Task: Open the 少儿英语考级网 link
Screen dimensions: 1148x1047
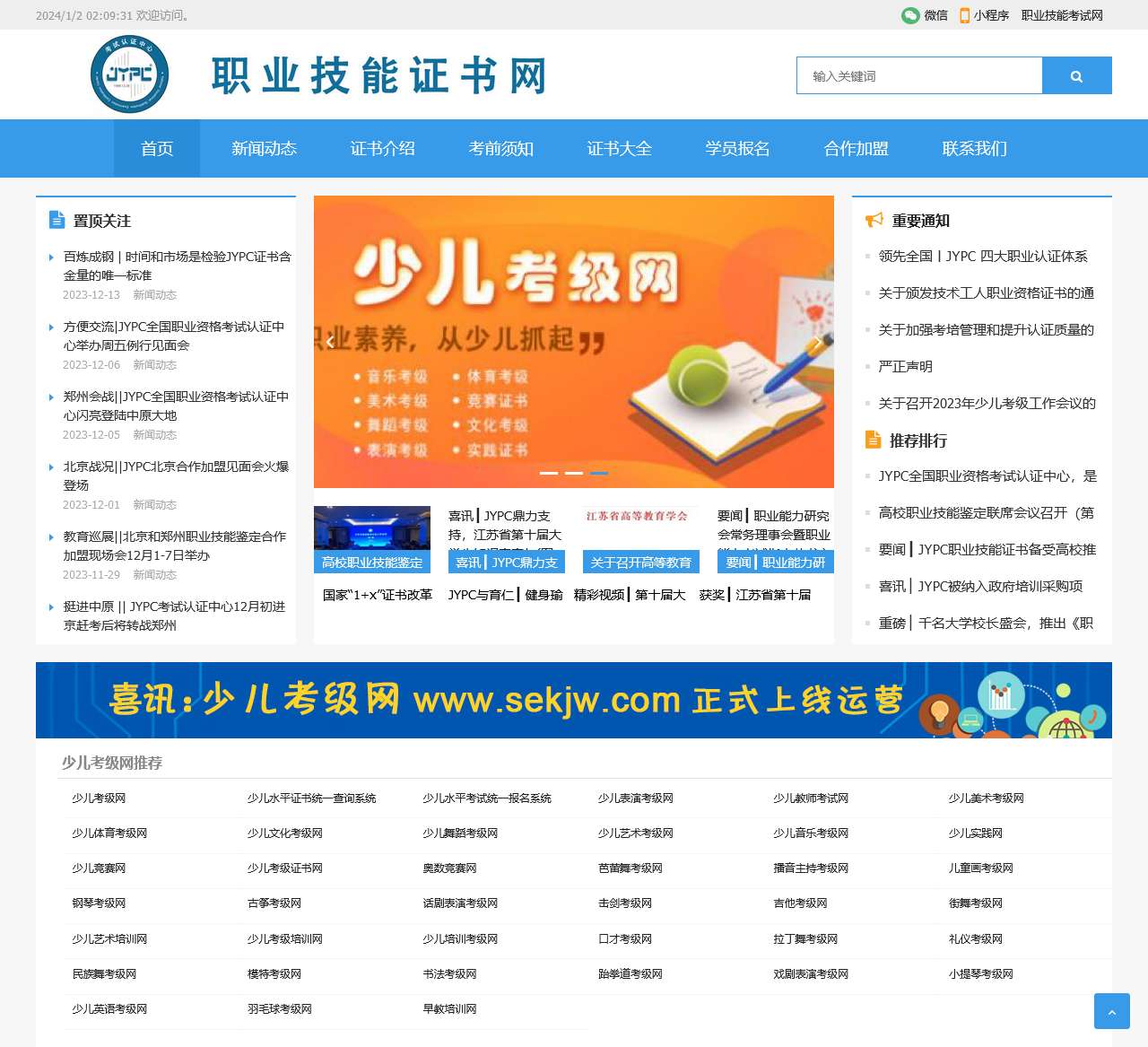Action: tap(110, 1008)
